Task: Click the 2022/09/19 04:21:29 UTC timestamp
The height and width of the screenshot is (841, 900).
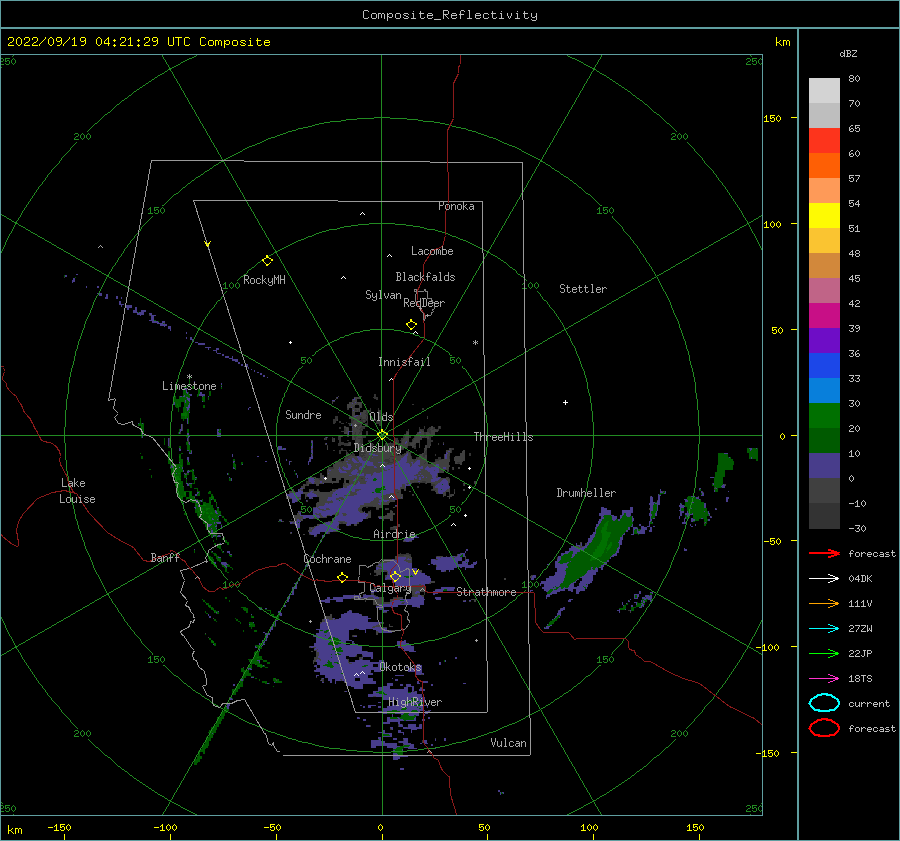Action: coord(99,42)
